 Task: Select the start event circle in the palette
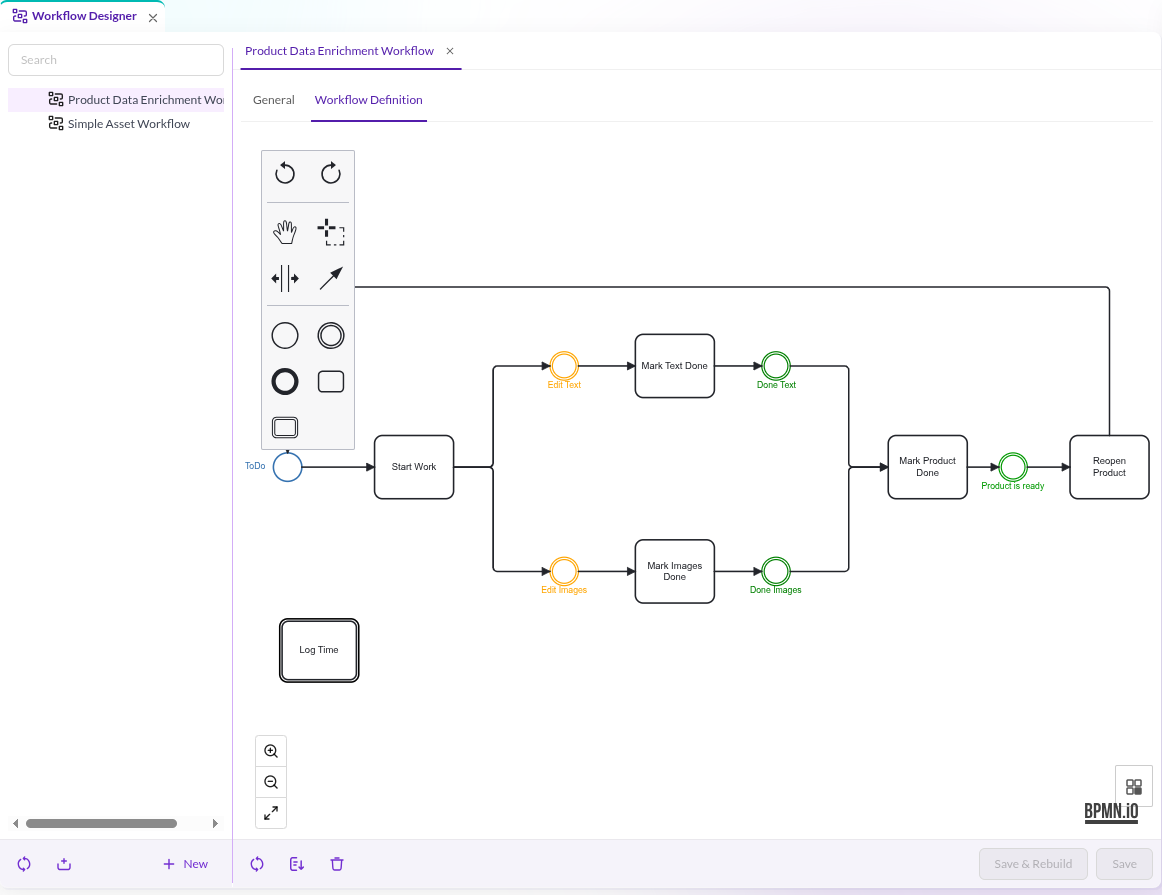click(285, 336)
